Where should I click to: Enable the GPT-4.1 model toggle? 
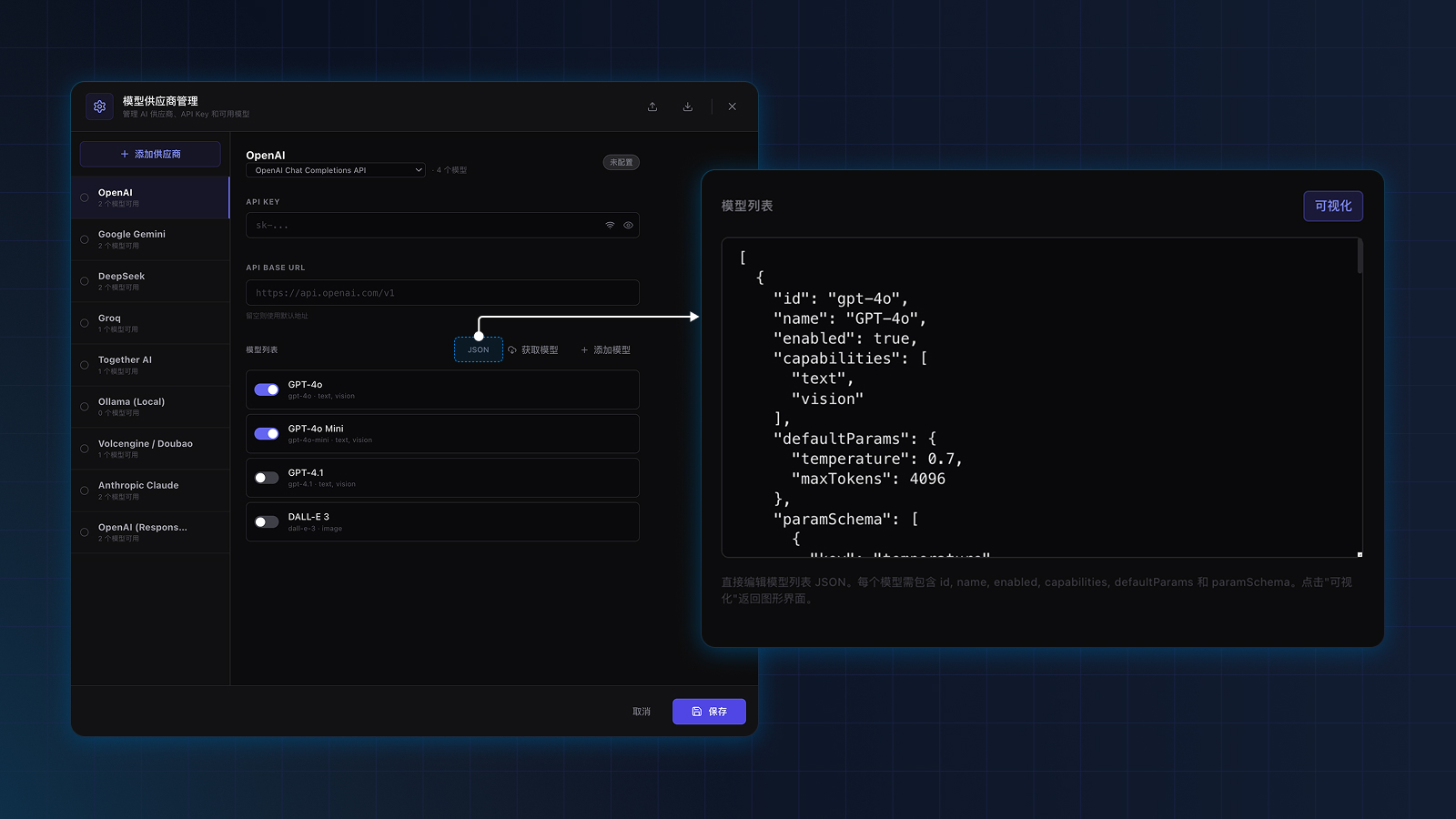tap(267, 478)
